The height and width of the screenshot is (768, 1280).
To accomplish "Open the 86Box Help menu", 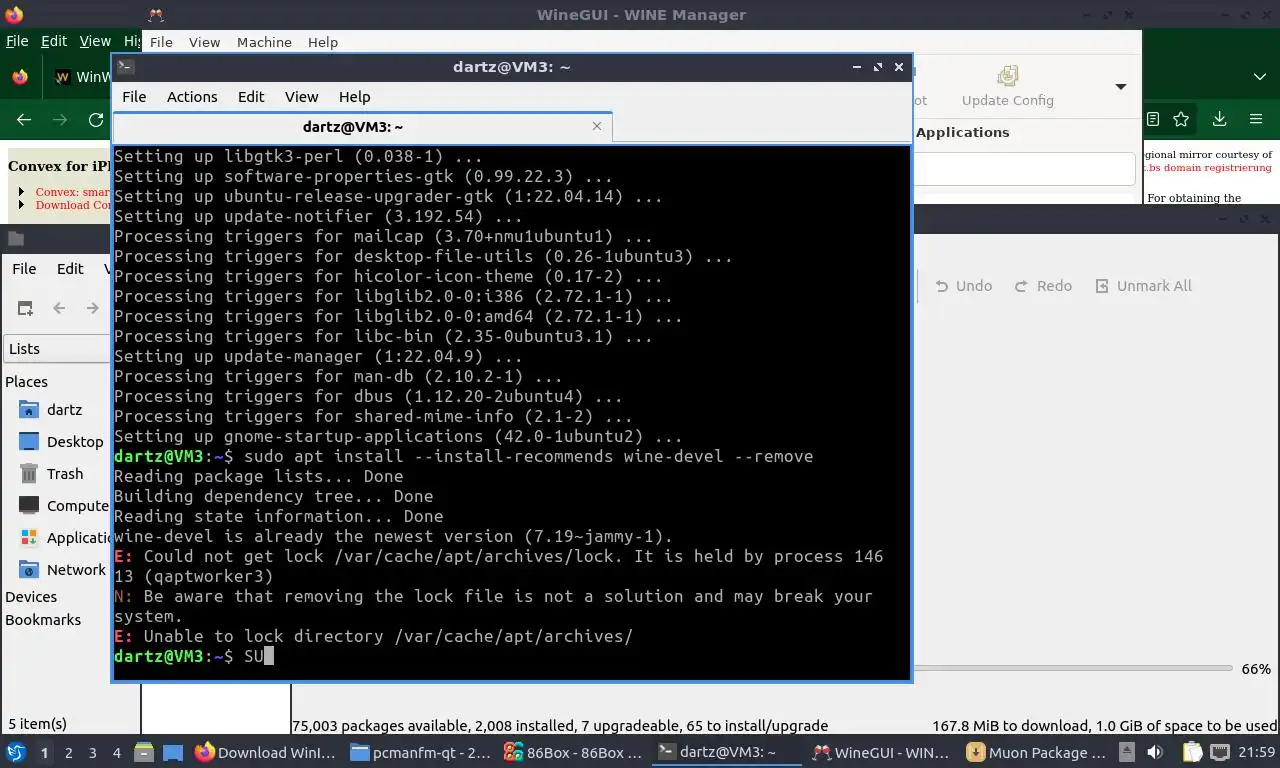I will point(323,42).
